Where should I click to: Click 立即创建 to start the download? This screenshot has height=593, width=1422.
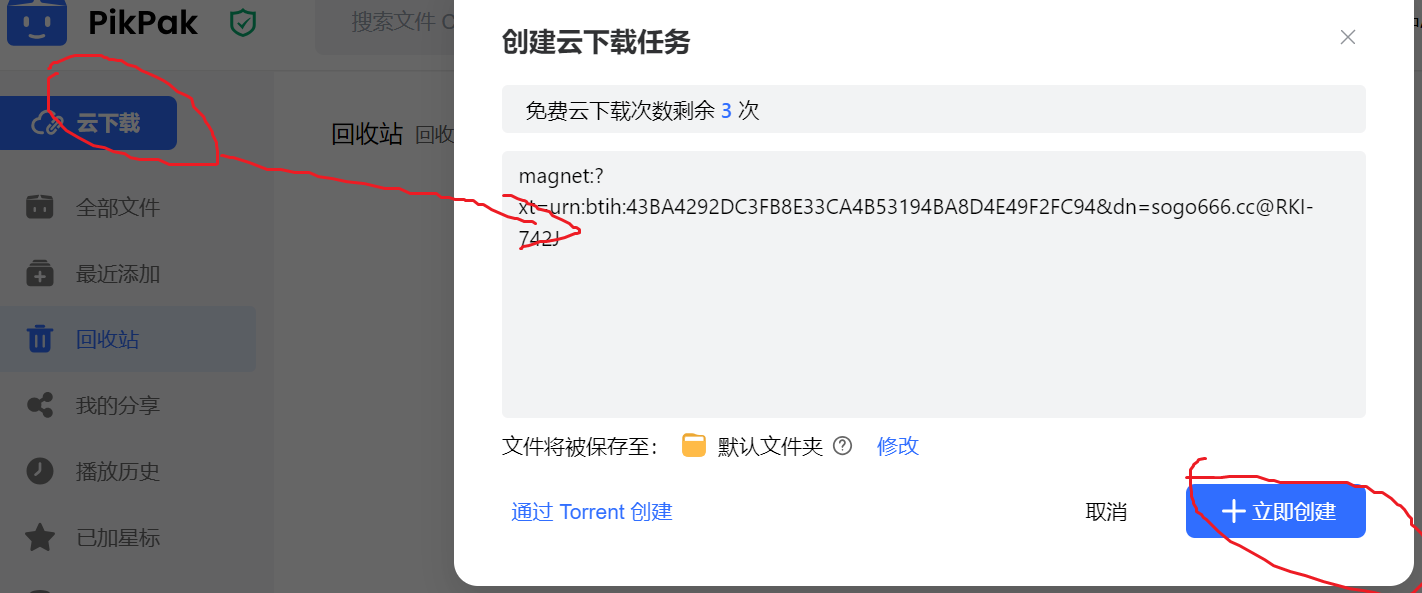(1276, 512)
